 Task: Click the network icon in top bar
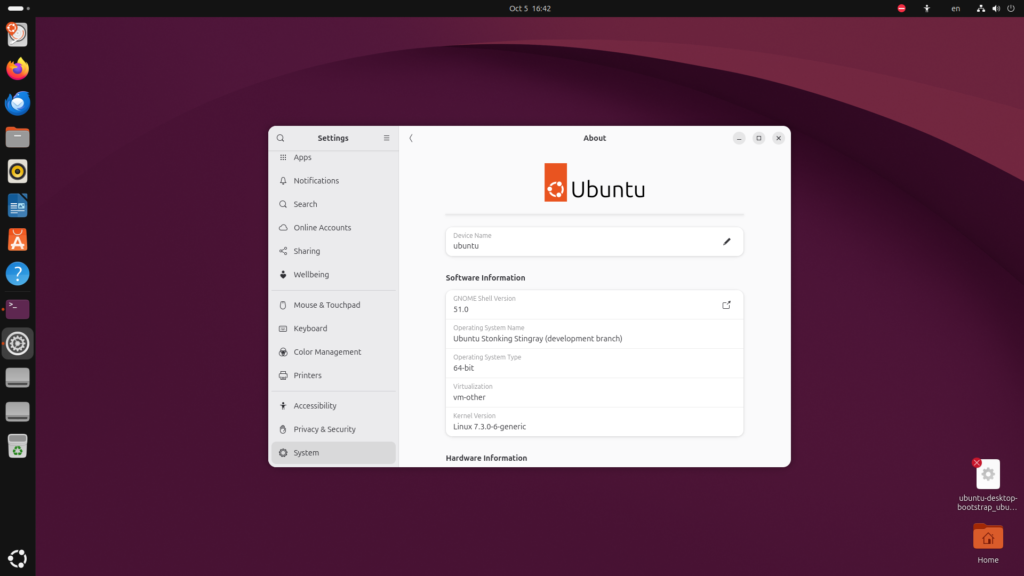(x=981, y=8)
